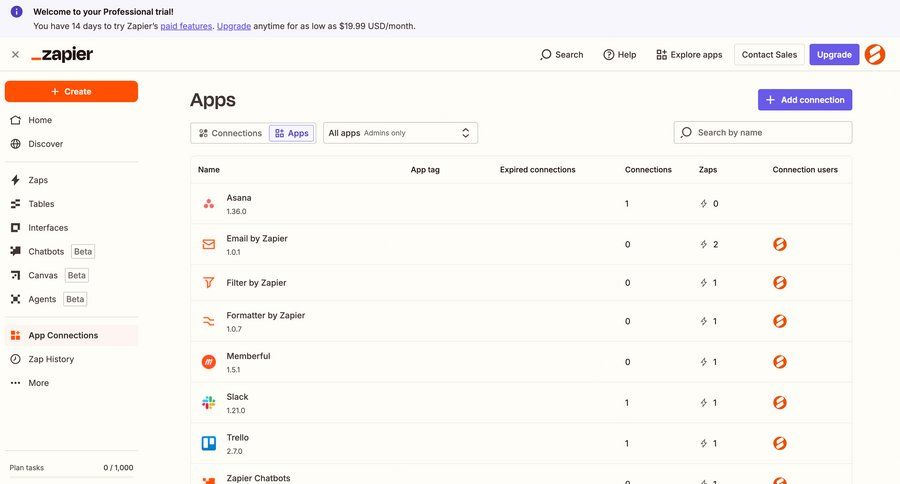Screen dimensions: 900x484
Task: Click the Trello app icon
Action: [208, 443]
